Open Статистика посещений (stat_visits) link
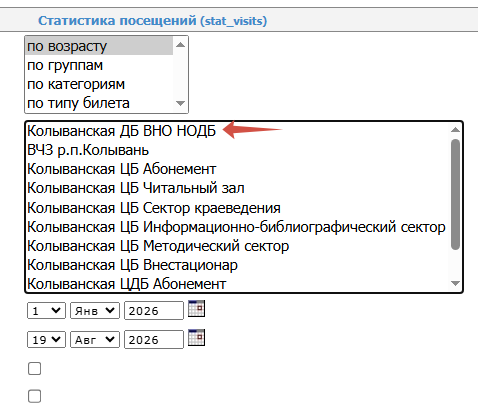Viewport: 478px width, 407px height. click(x=153, y=21)
